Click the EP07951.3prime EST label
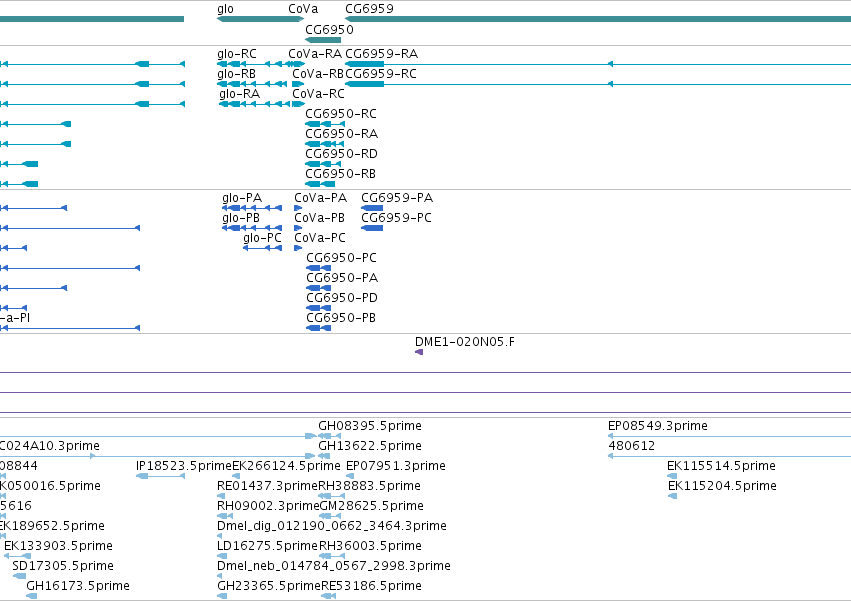Screen dimensions: 851x601 point(396,466)
